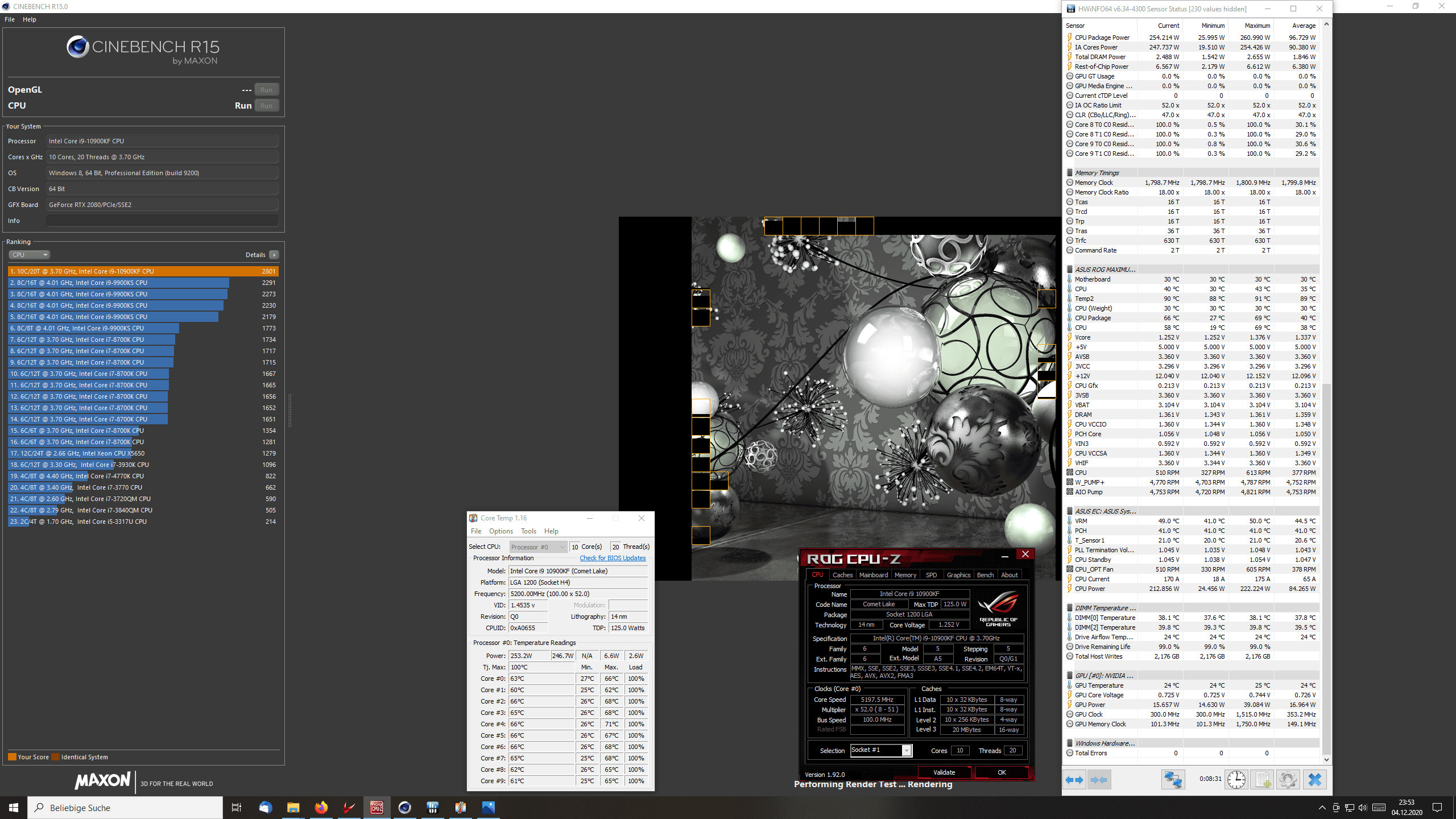The height and width of the screenshot is (819, 1456).
Task: Launch Firefox from the taskbar
Action: point(321,808)
